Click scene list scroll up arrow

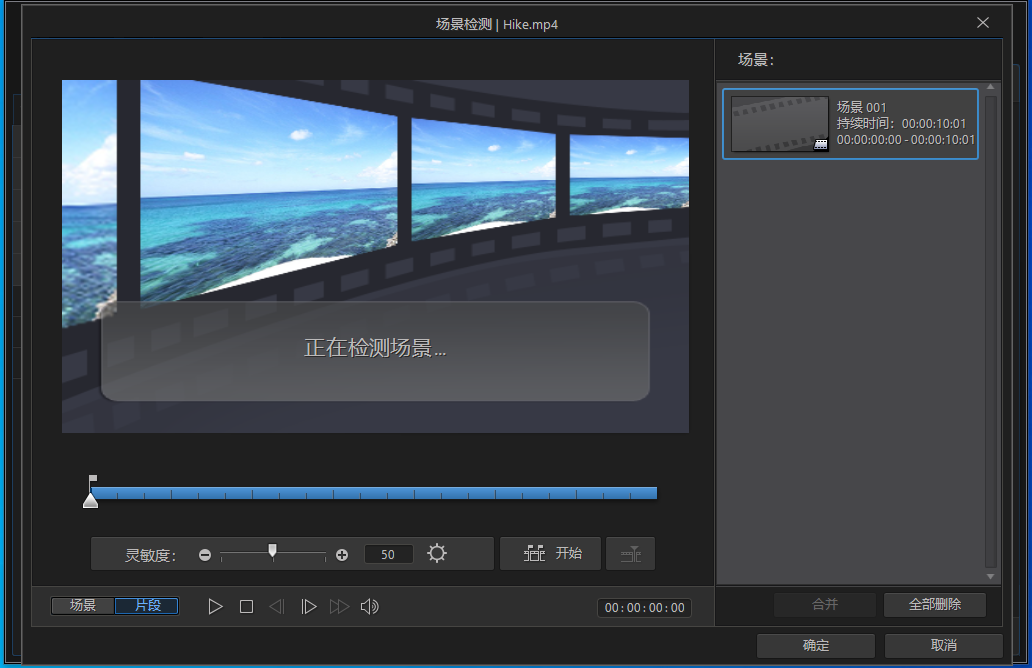pyautogui.click(x=991, y=88)
